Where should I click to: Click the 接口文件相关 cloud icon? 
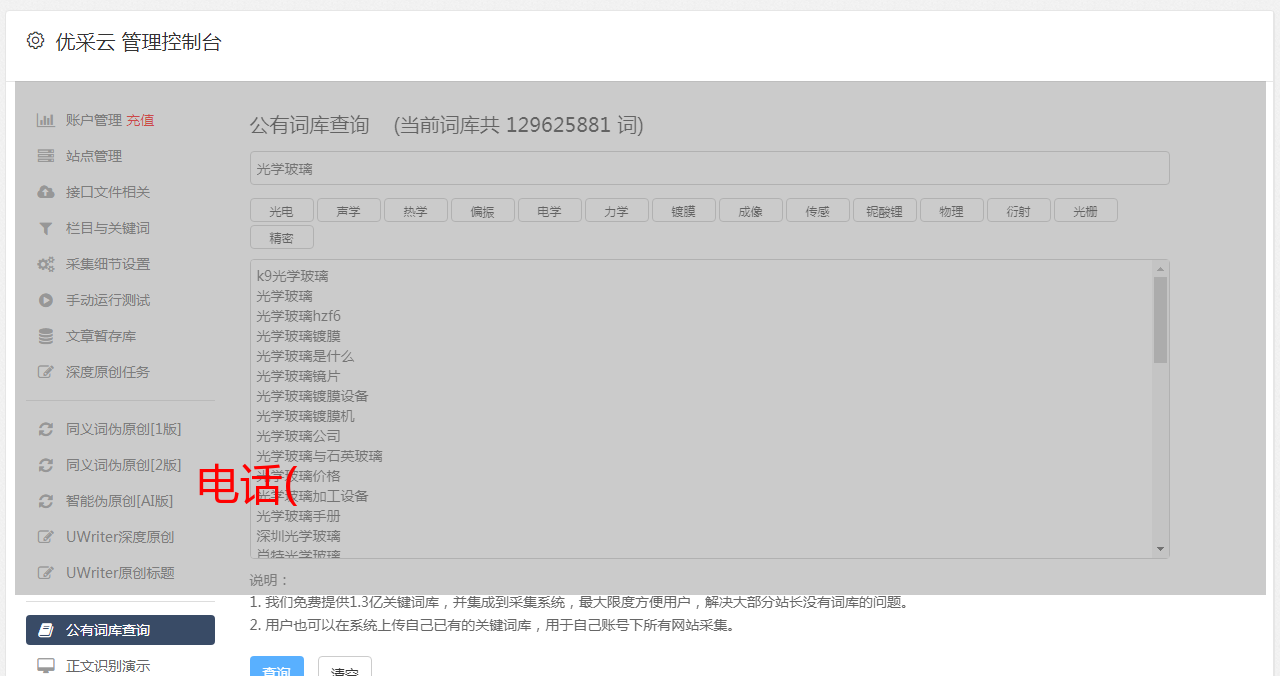coord(46,192)
